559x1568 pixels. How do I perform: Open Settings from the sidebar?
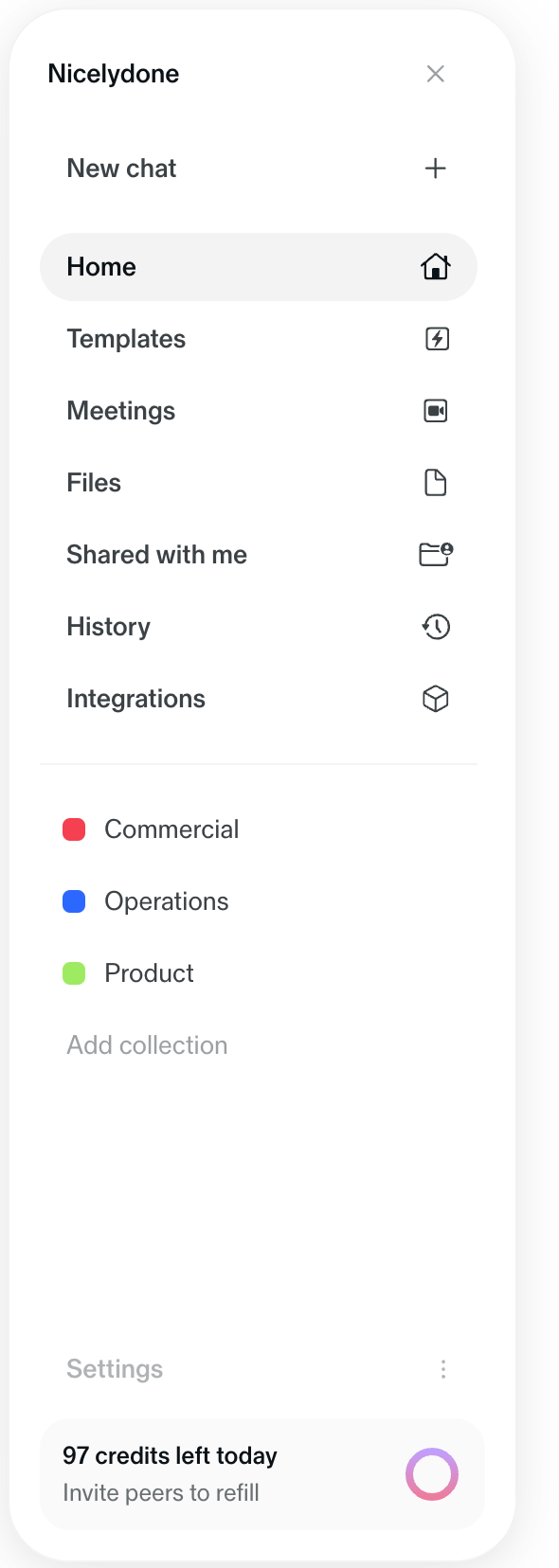coord(114,1368)
